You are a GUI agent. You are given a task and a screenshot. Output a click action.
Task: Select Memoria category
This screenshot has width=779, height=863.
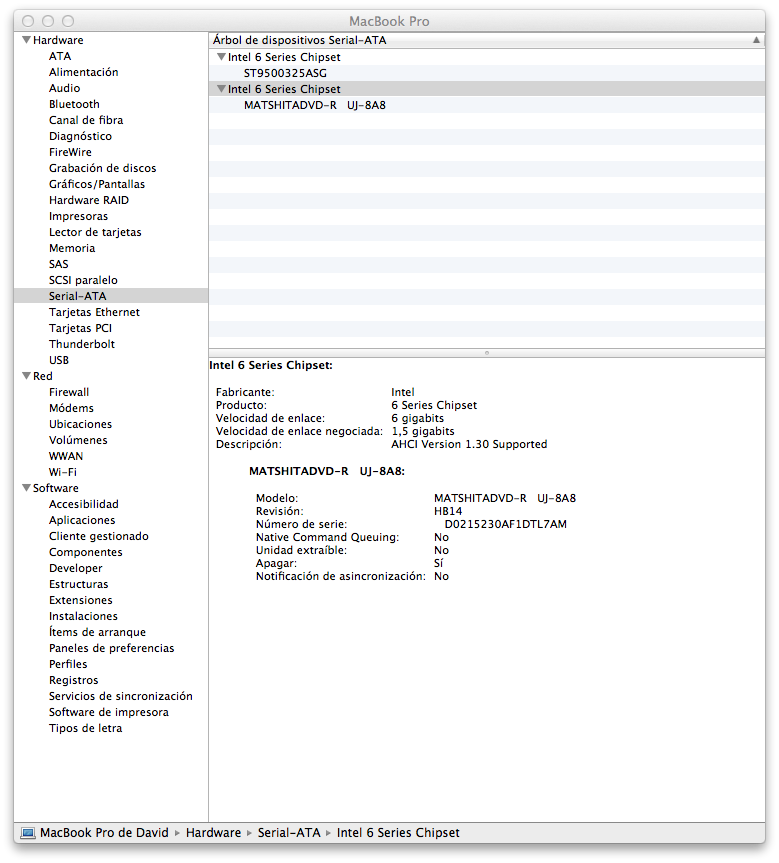(72, 248)
